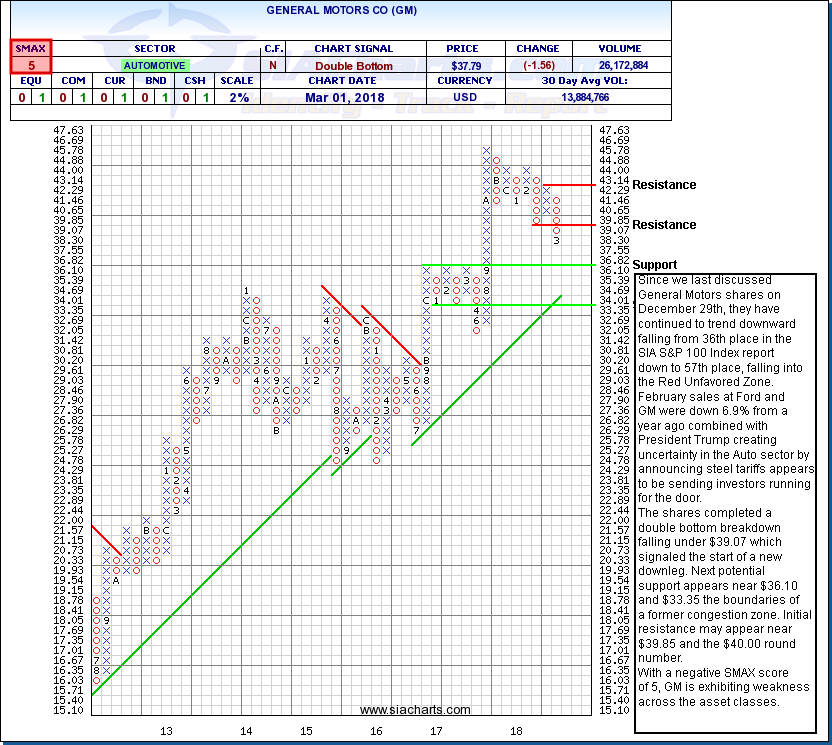
Task: Click the upper Resistance label near 43.14
Action: pos(664,185)
